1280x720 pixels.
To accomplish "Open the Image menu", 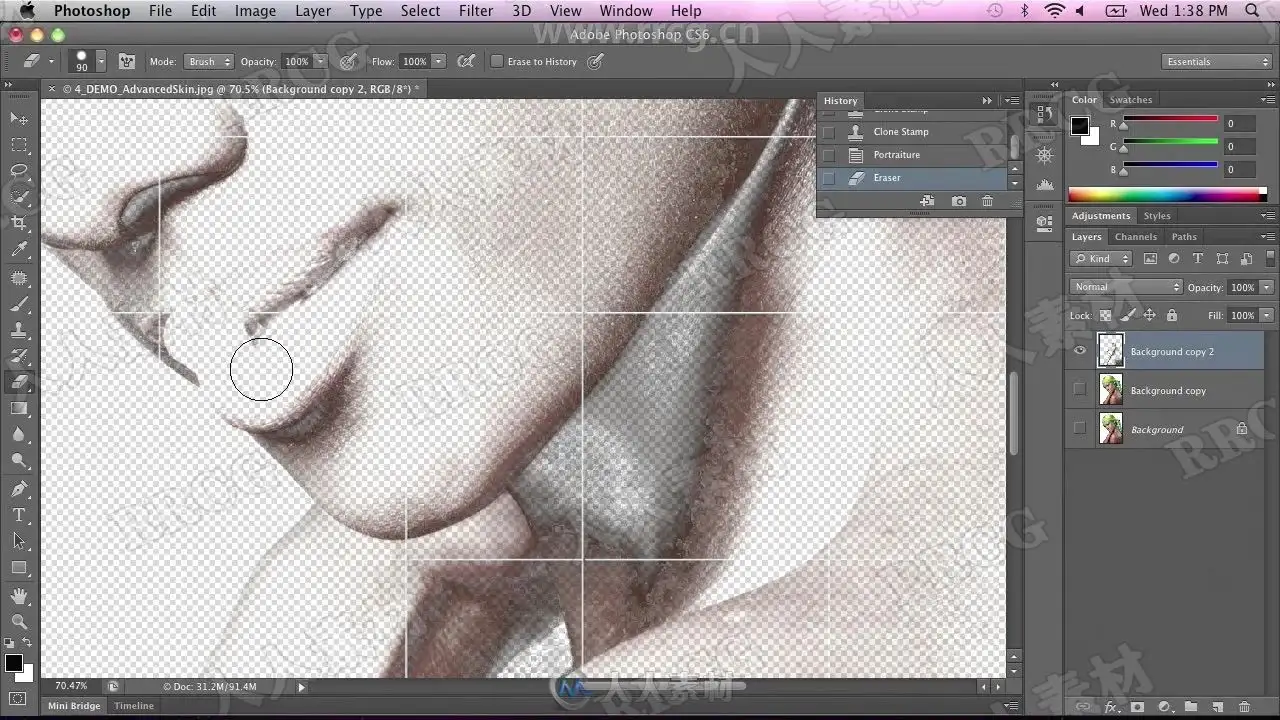I will (x=255, y=11).
